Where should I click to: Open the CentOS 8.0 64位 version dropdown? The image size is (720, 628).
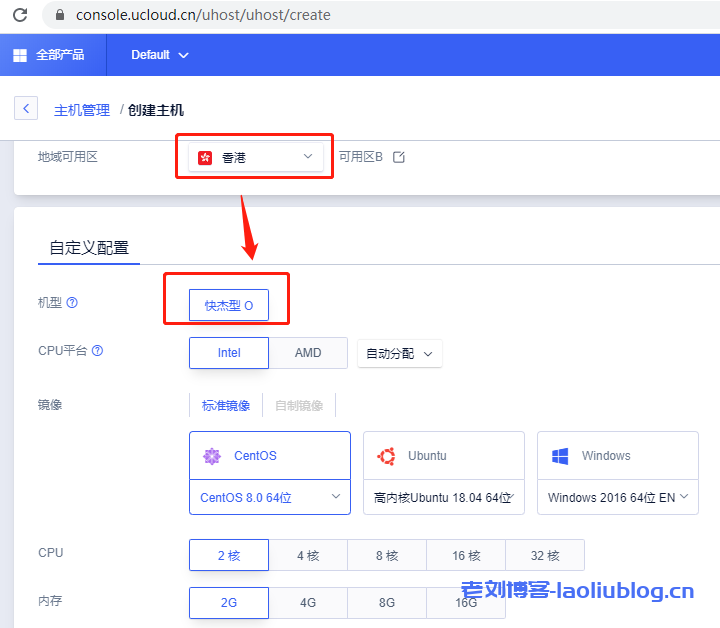tap(269, 497)
